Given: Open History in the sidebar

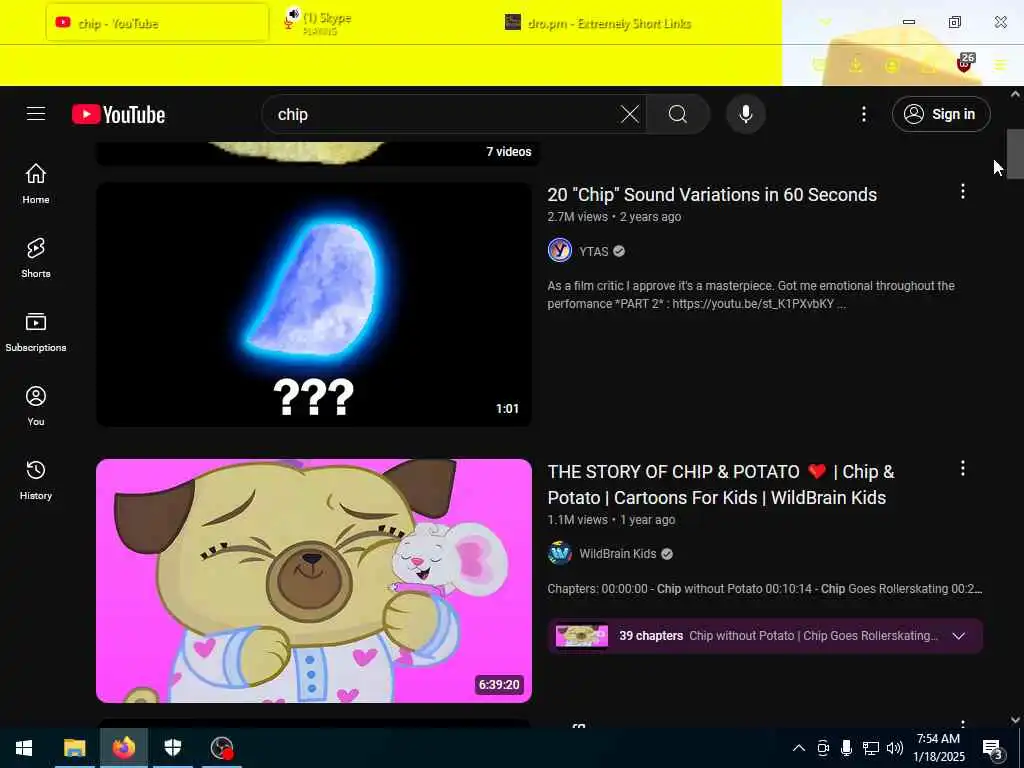Looking at the screenshot, I should click(36, 479).
